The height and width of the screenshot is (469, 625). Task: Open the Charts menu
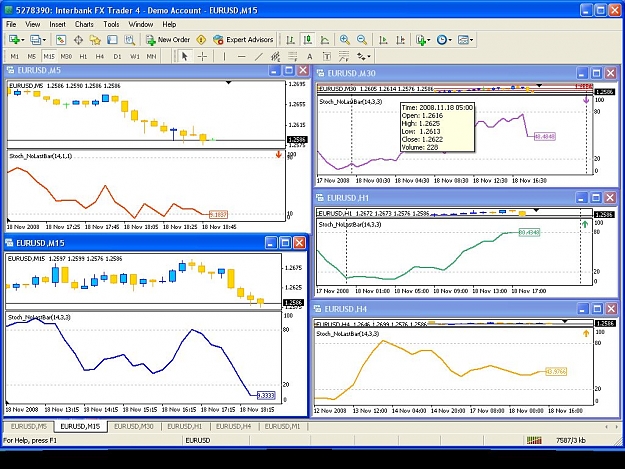[x=84, y=24]
